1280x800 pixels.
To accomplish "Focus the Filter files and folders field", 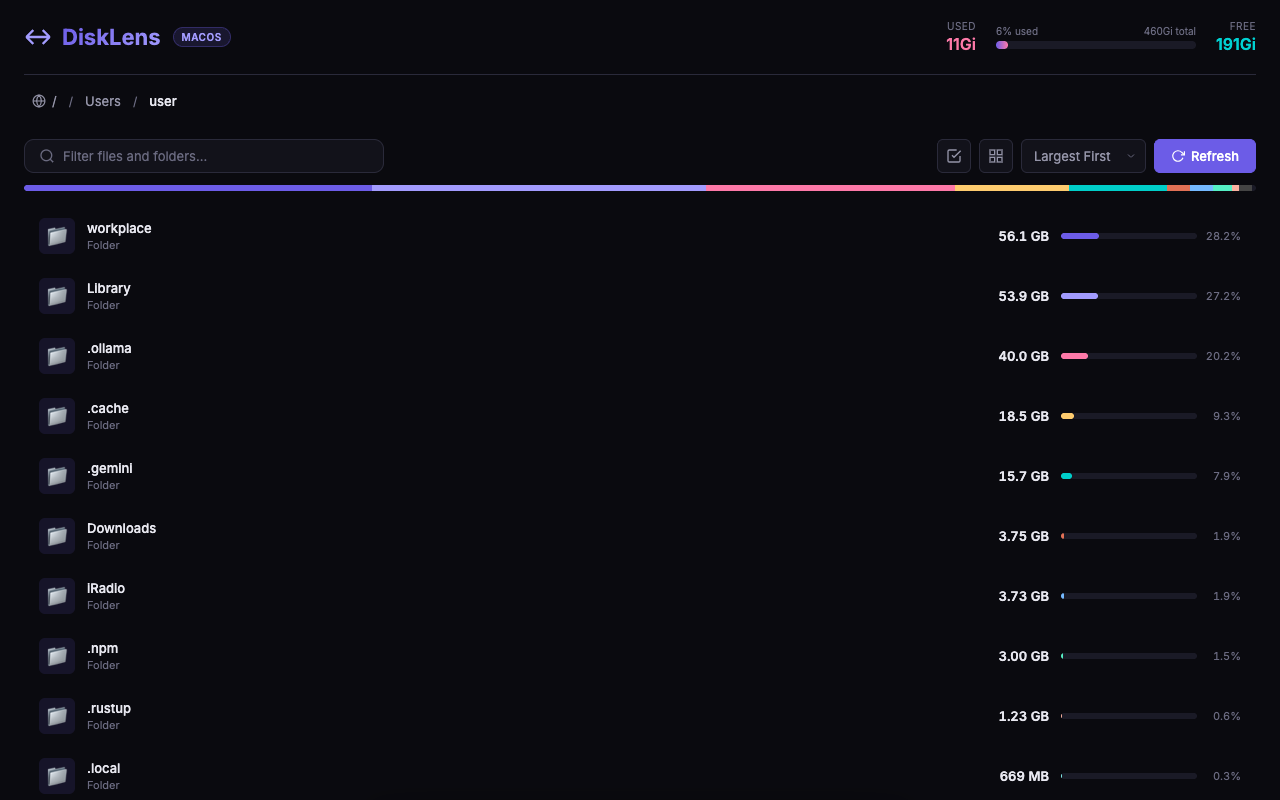I will [x=204, y=156].
